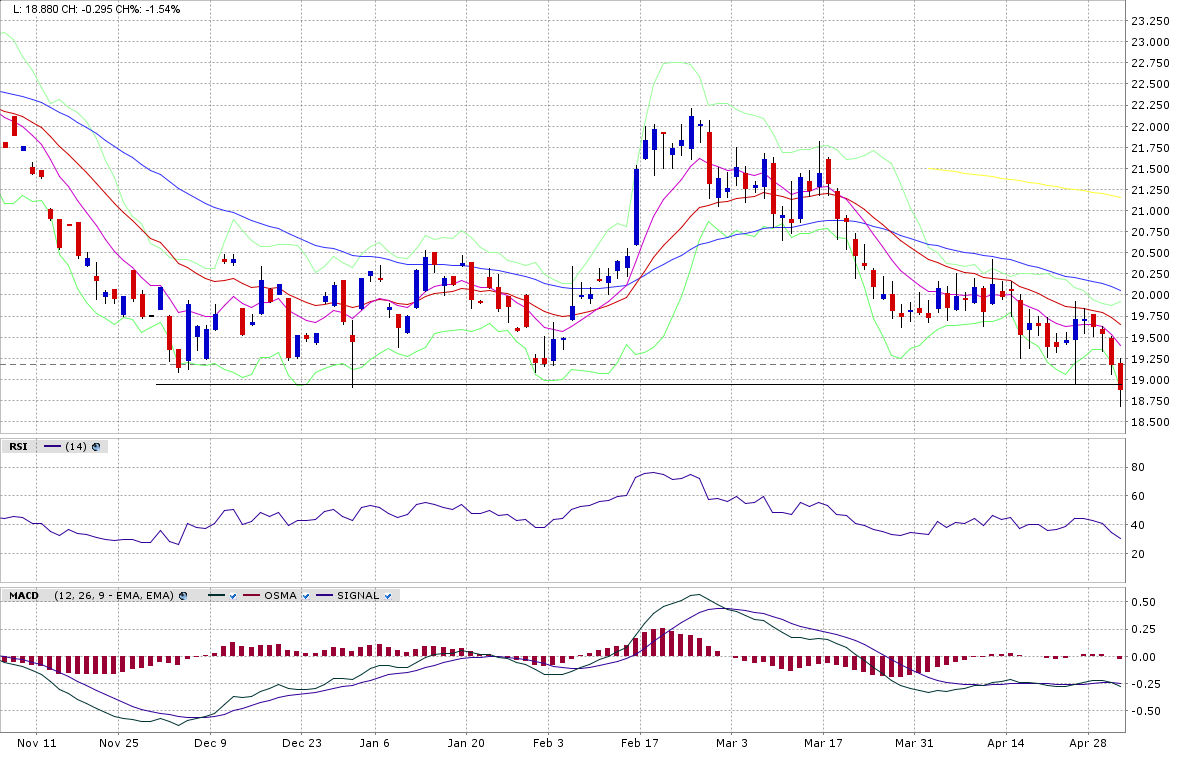Viewport: 1178px width, 757px height.
Task: Open RSI indicator settings globe icon
Action: click(x=97, y=446)
